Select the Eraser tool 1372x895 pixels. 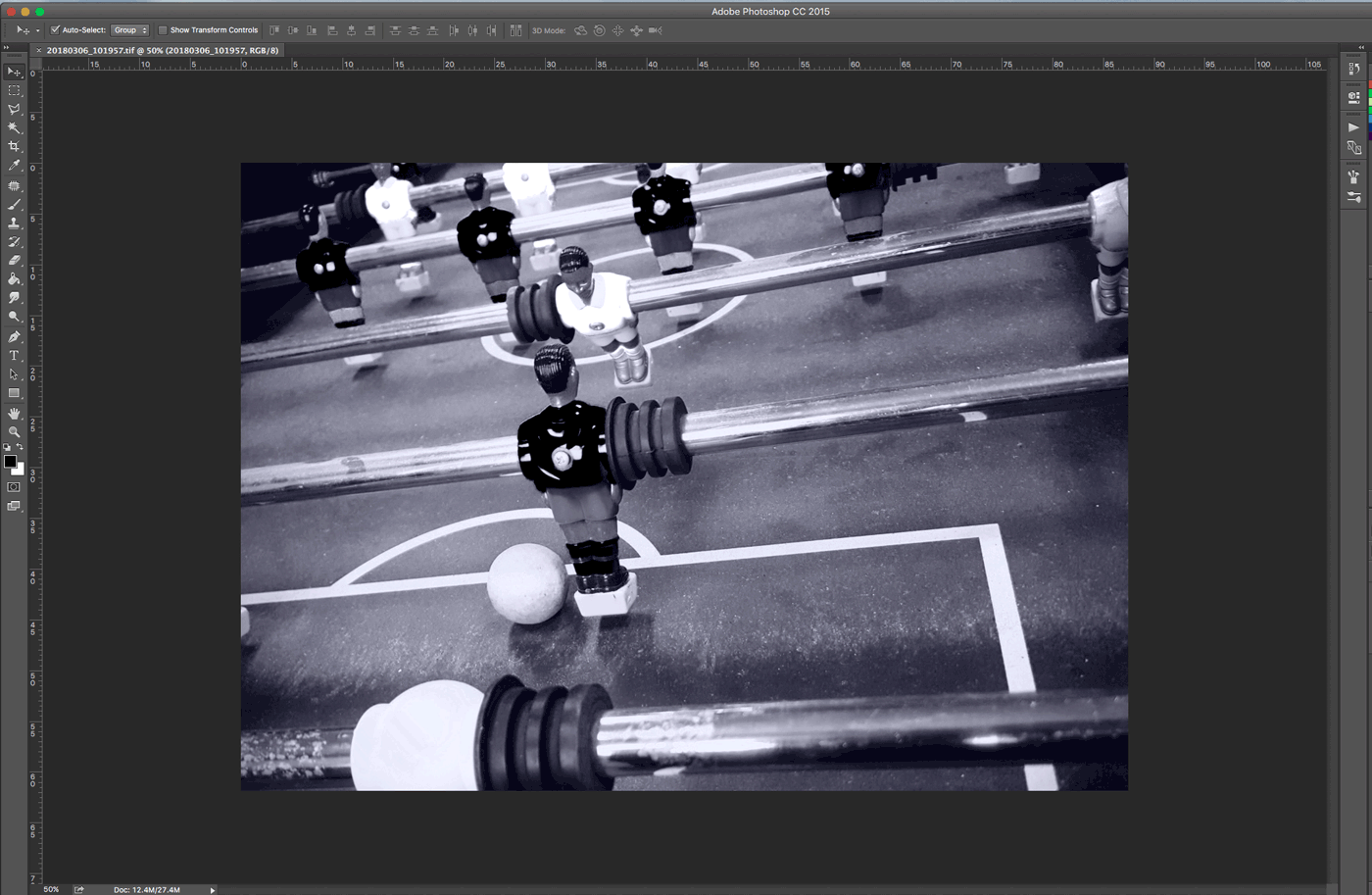[14, 261]
